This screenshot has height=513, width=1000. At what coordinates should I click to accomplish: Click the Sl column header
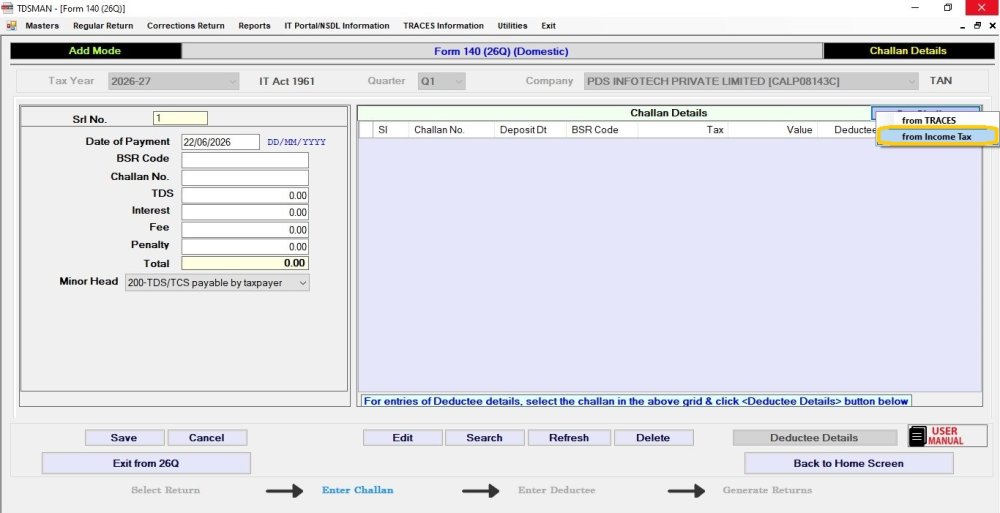pyautogui.click(x=391, y=130)
